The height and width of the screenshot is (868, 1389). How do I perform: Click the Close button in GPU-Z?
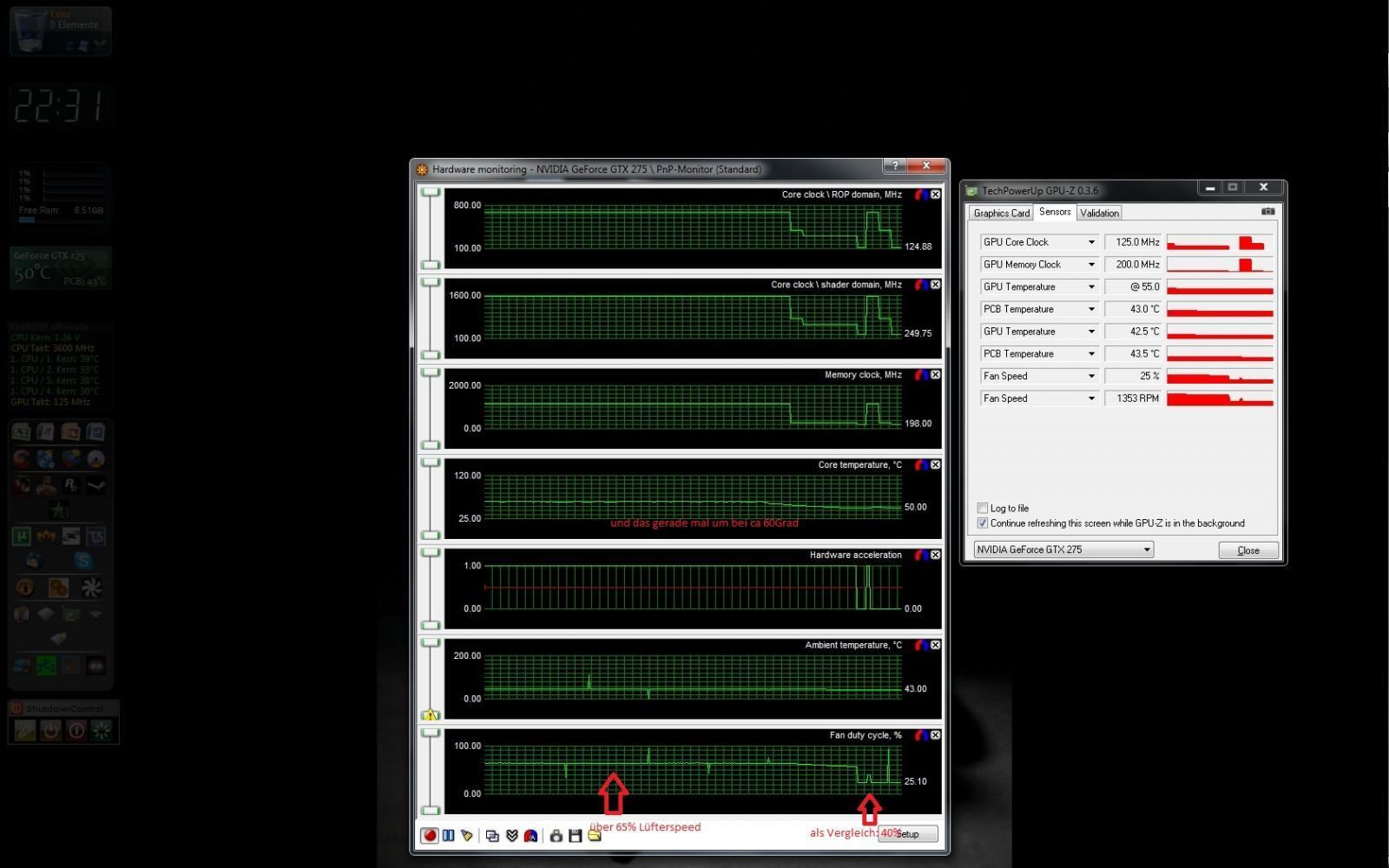point(1248,550)
